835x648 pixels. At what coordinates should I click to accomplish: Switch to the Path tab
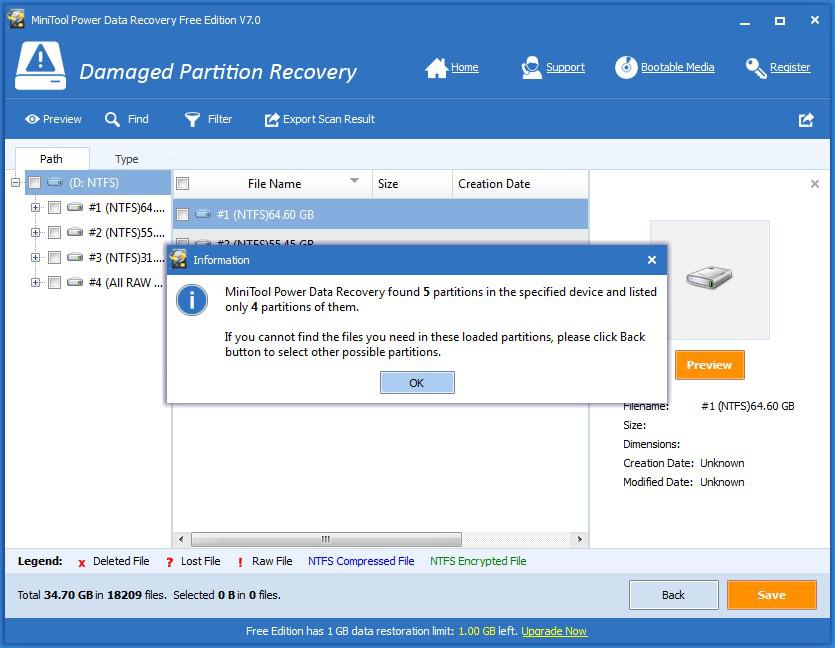52,159
